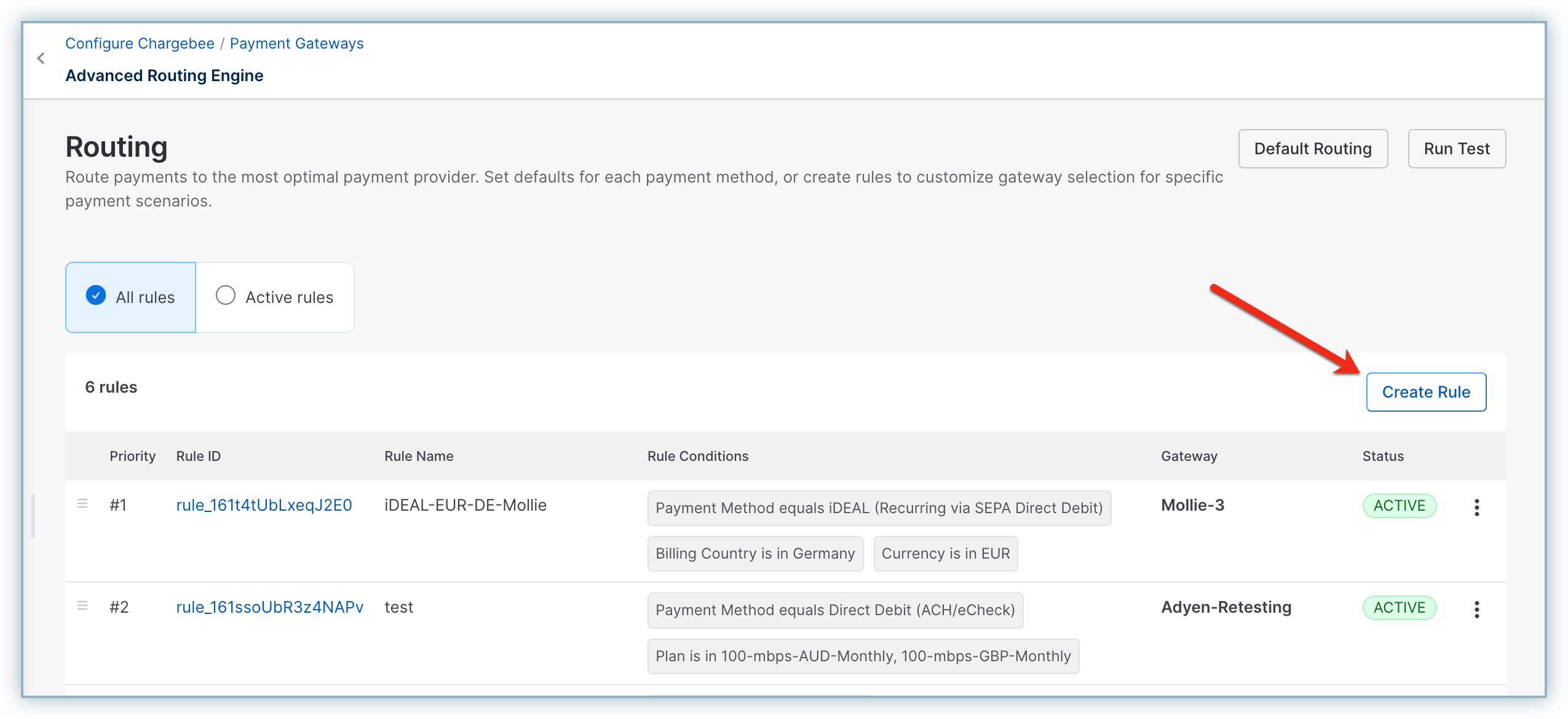The image size is (1568, 719).
Task: Open three-dot menu for rule #1
Action: [1476, 507]
